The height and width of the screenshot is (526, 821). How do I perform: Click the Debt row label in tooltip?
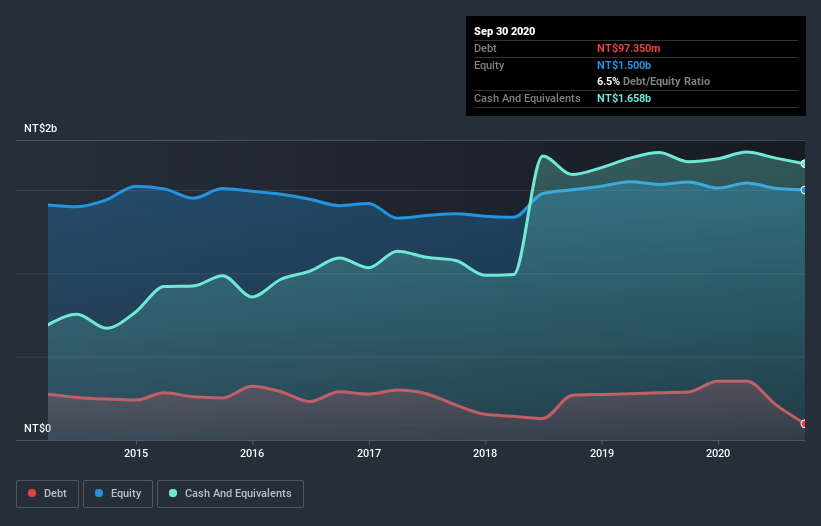(x=485, y=48)
